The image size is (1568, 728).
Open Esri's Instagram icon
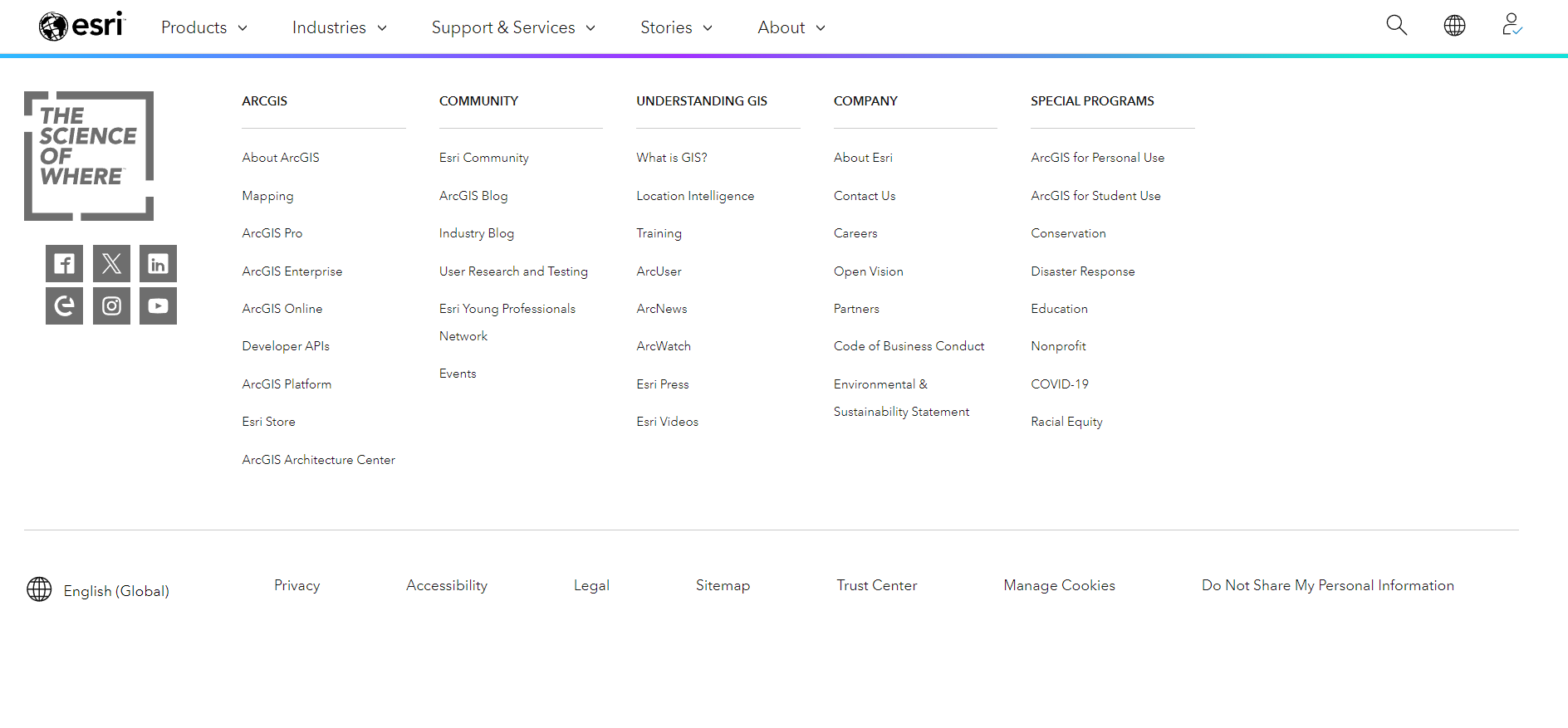click(x=111, y=305)
